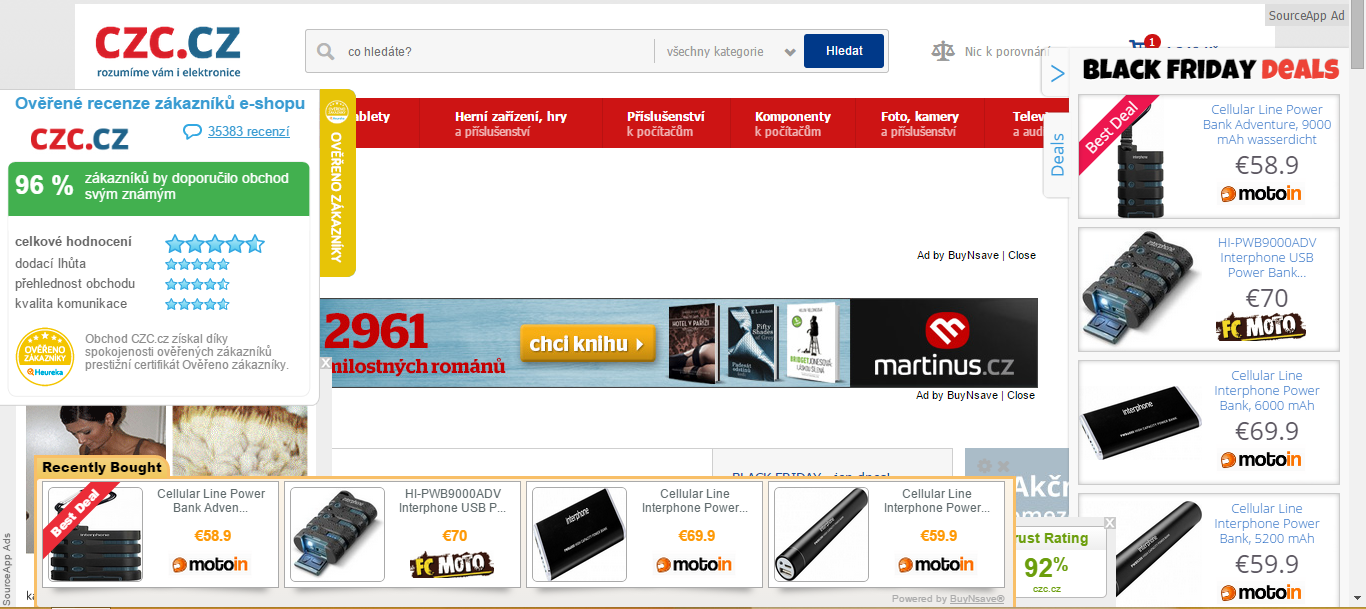Open Příslušenství k počítačům menu
Viewport: 1366px width, 609px height.
coord(666,123)
